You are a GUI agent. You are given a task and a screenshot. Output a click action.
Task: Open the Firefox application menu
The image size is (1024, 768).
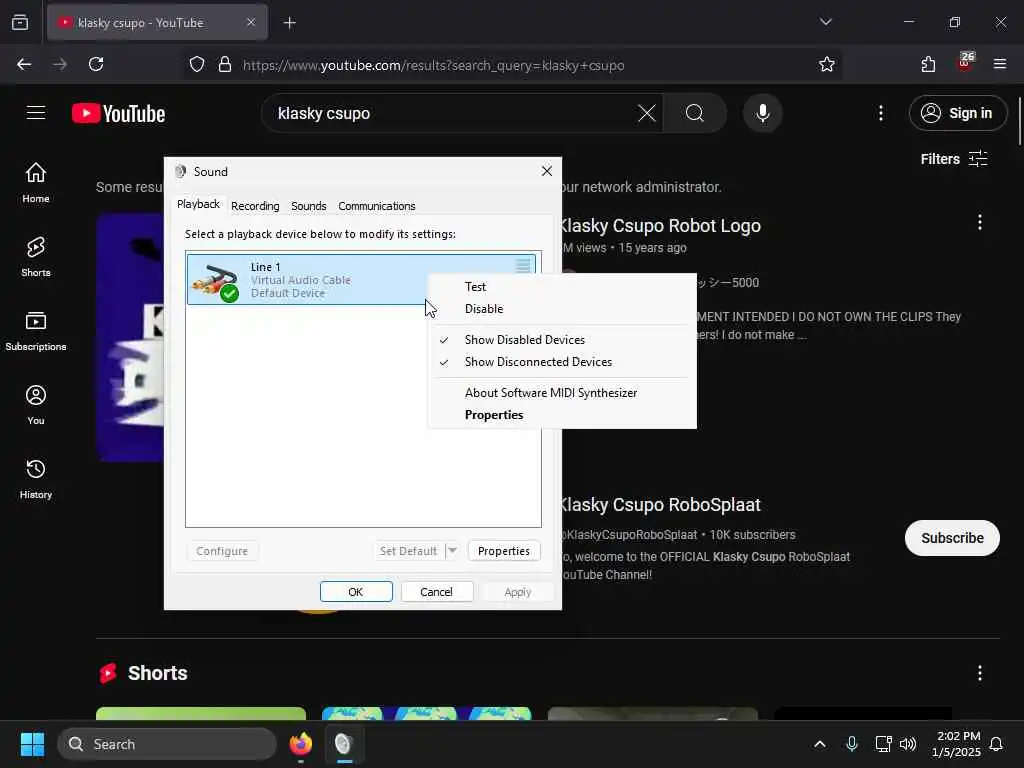point(999,64)
